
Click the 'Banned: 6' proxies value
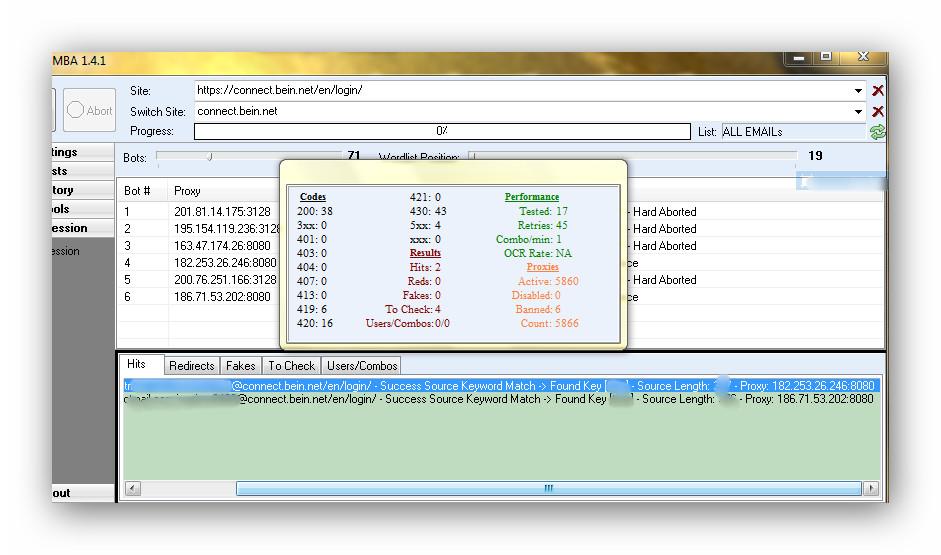click(x=538, y=310)
